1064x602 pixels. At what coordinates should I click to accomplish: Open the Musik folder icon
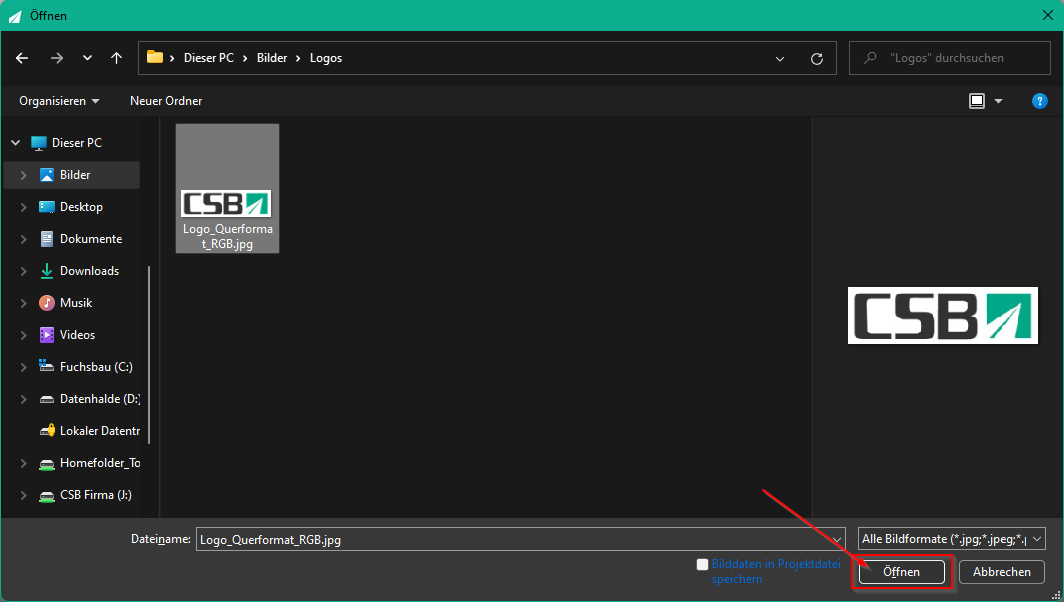click(x=47, y=303)
